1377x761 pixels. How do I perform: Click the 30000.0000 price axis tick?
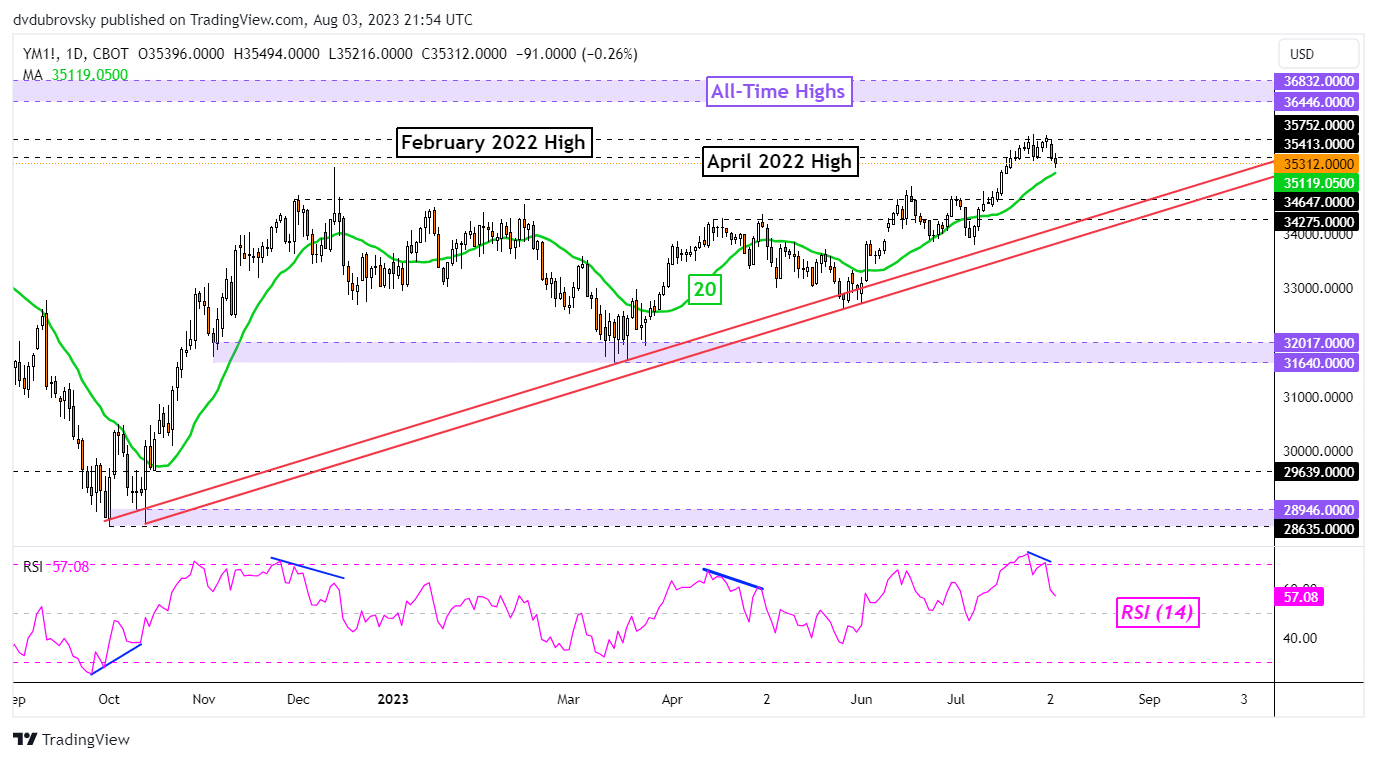[x=1317, y=452]
